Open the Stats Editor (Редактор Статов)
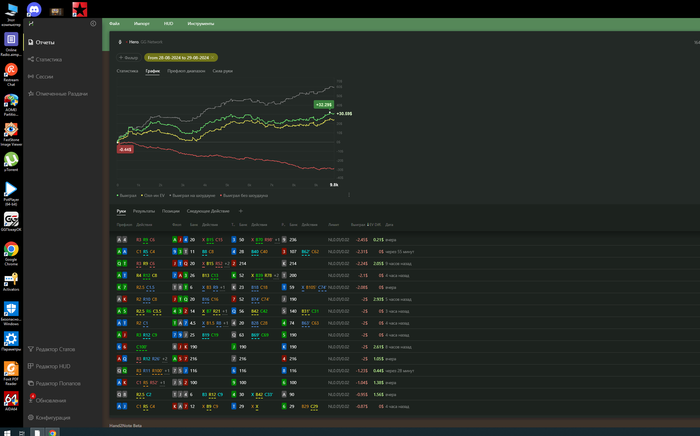This screenshot has height=436, width=700. click(55, 349)
